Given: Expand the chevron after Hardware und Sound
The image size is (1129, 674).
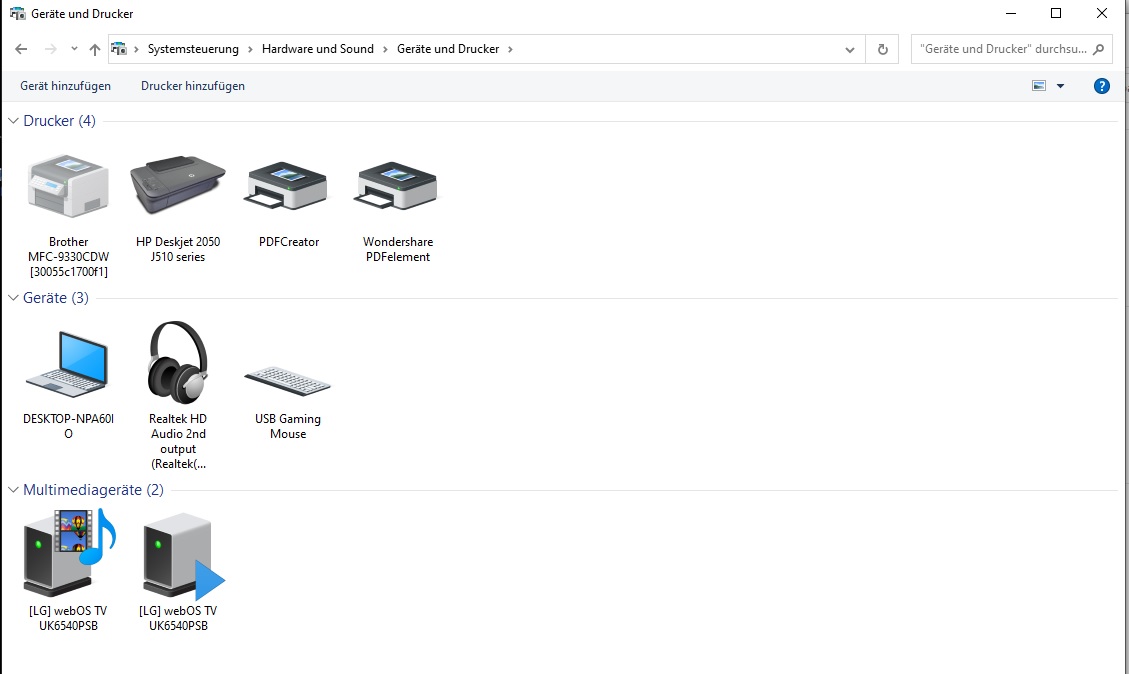Looking at the screenshot, I should click(x=385, y=49).
